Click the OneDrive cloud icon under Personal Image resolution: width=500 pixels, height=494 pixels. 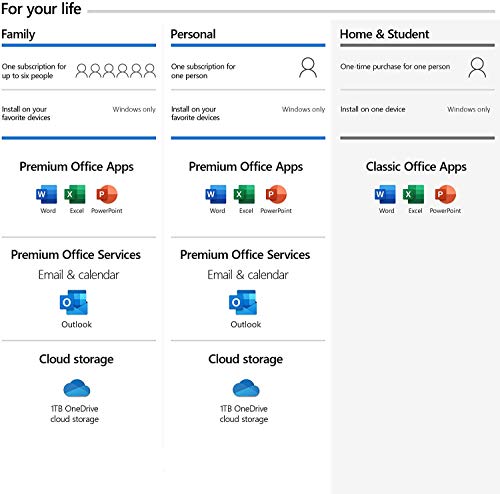click(x=246, y=388)
